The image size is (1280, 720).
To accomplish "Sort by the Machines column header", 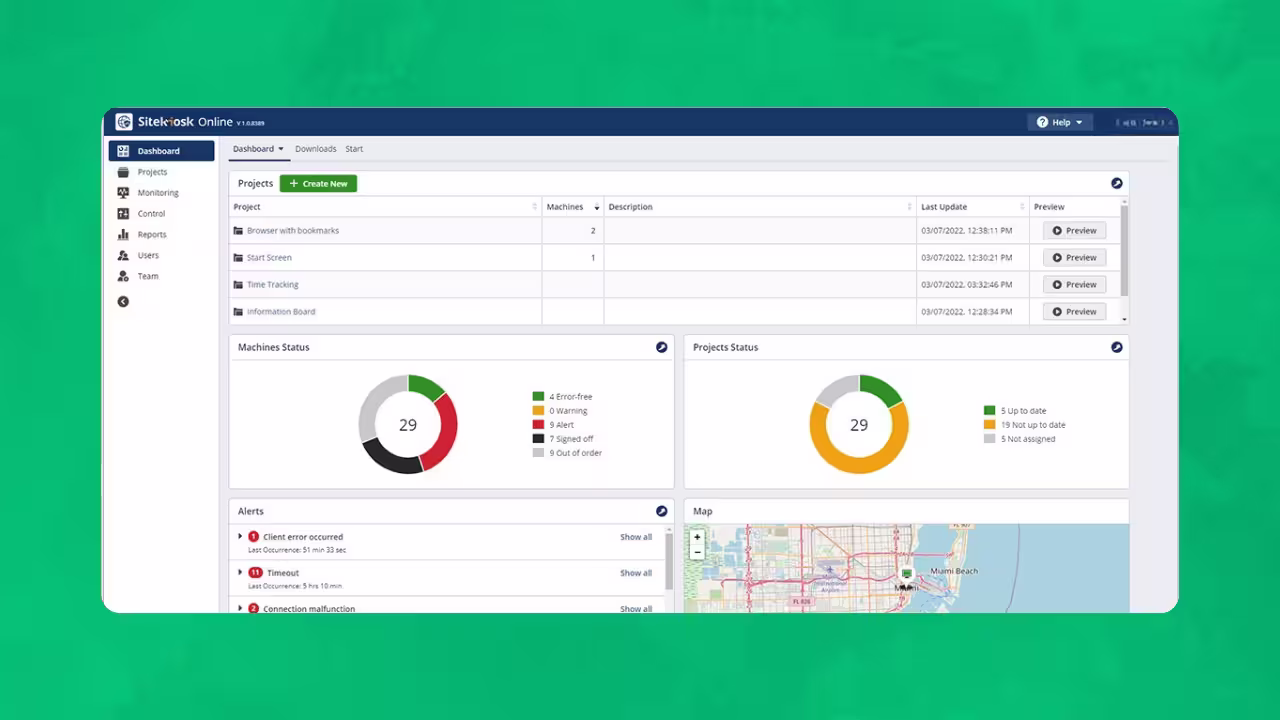I will [572, 207].
